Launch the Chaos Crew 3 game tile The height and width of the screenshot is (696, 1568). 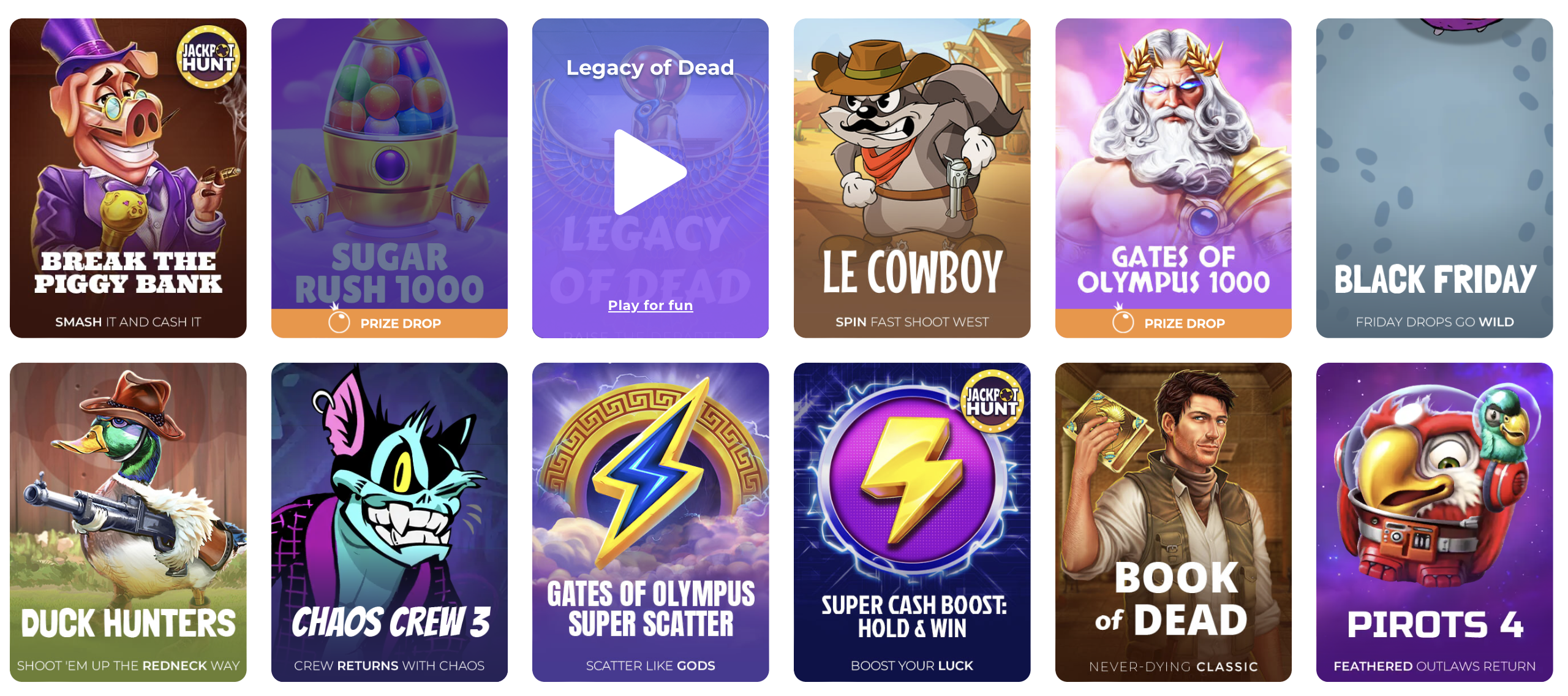coord(390,522)
